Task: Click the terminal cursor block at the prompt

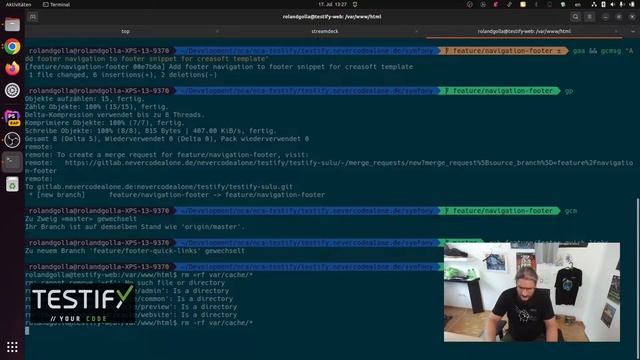Action: pyautogui.click(x=27, y=331)
